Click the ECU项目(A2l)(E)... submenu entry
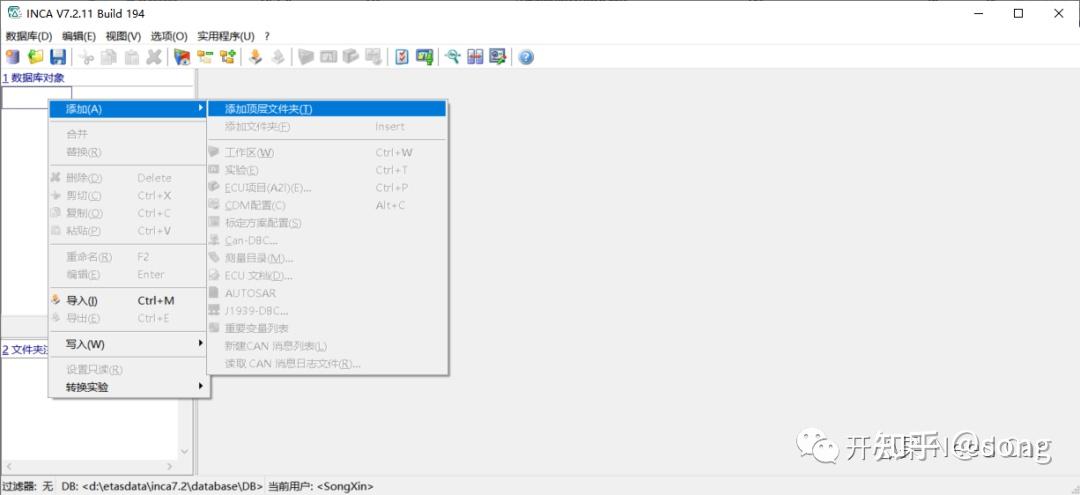The width and height of the screenshot is (1080, 495). pyautogui.click(x=326, y=188)
